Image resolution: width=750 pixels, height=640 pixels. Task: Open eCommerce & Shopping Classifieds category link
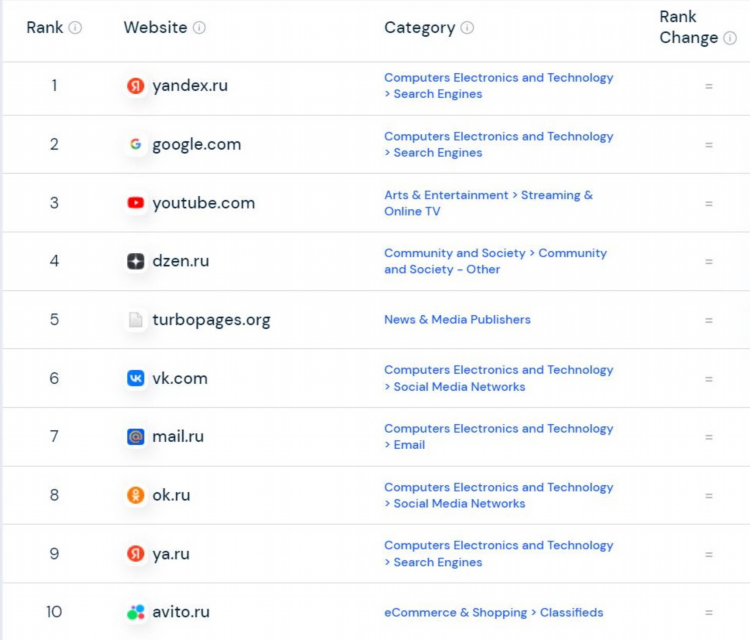(x=494, y=612)
